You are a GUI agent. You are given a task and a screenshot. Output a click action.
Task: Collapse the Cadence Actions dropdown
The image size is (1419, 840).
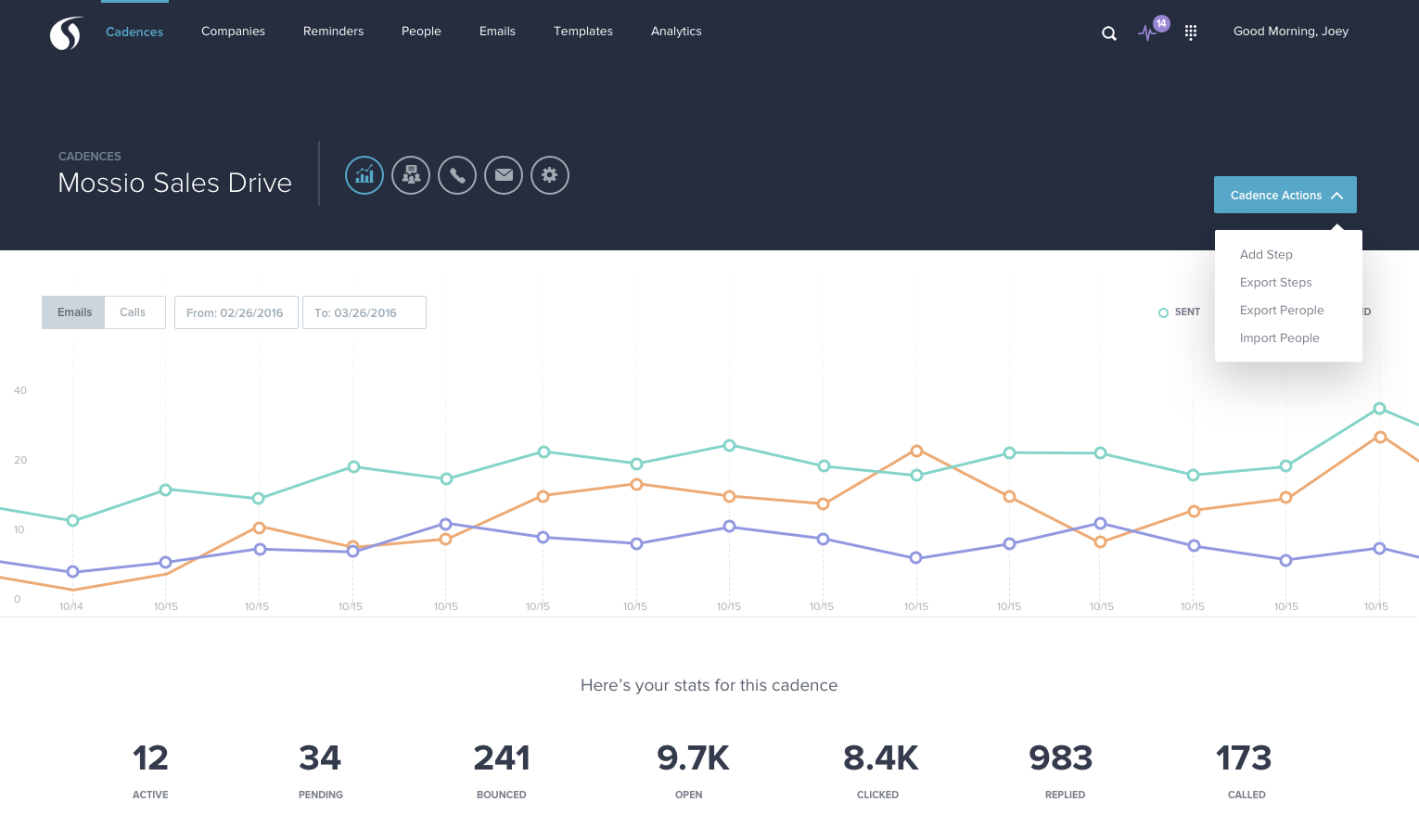point(1285,195)
